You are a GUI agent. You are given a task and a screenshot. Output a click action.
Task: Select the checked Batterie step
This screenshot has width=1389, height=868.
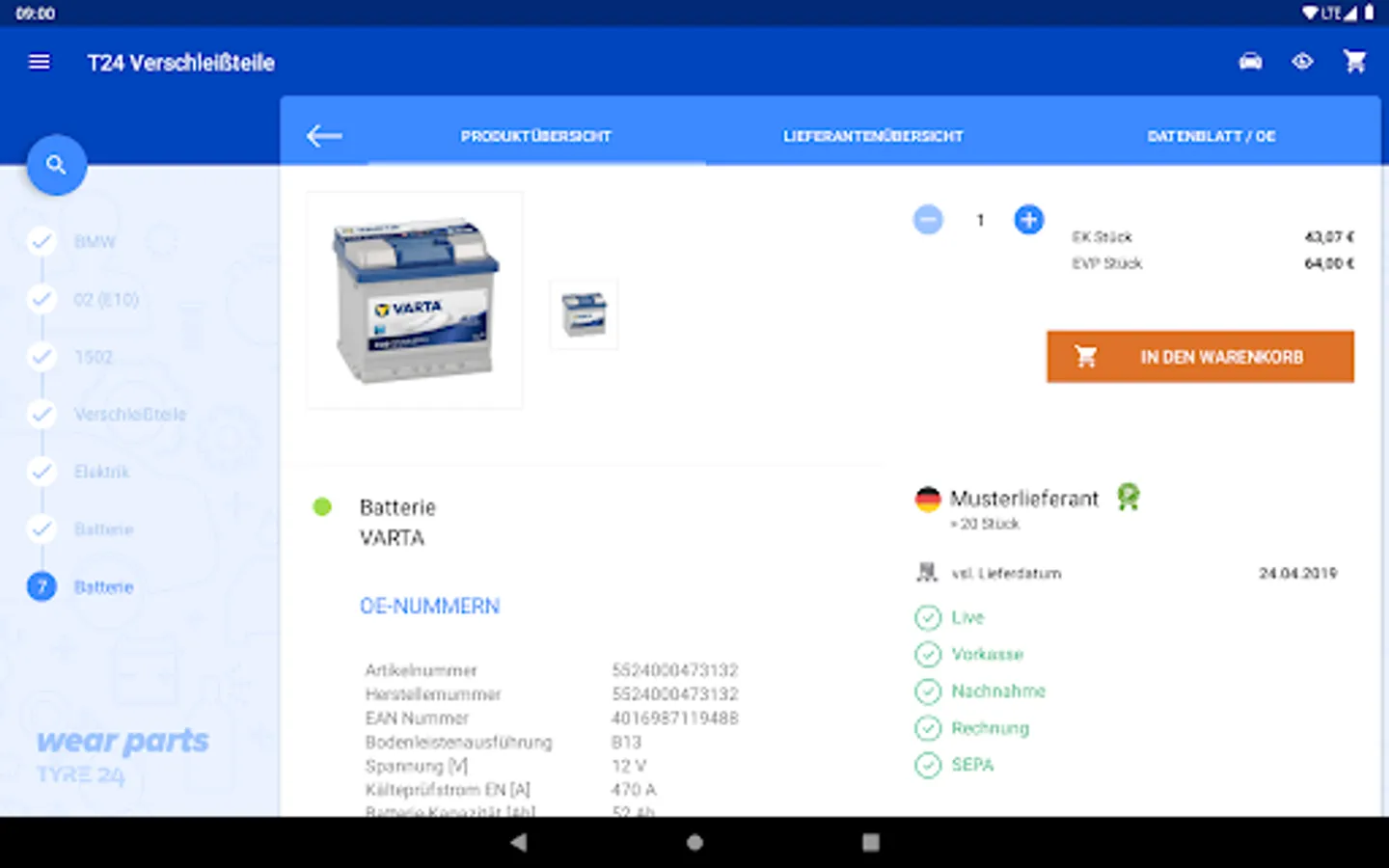point(103,529)
